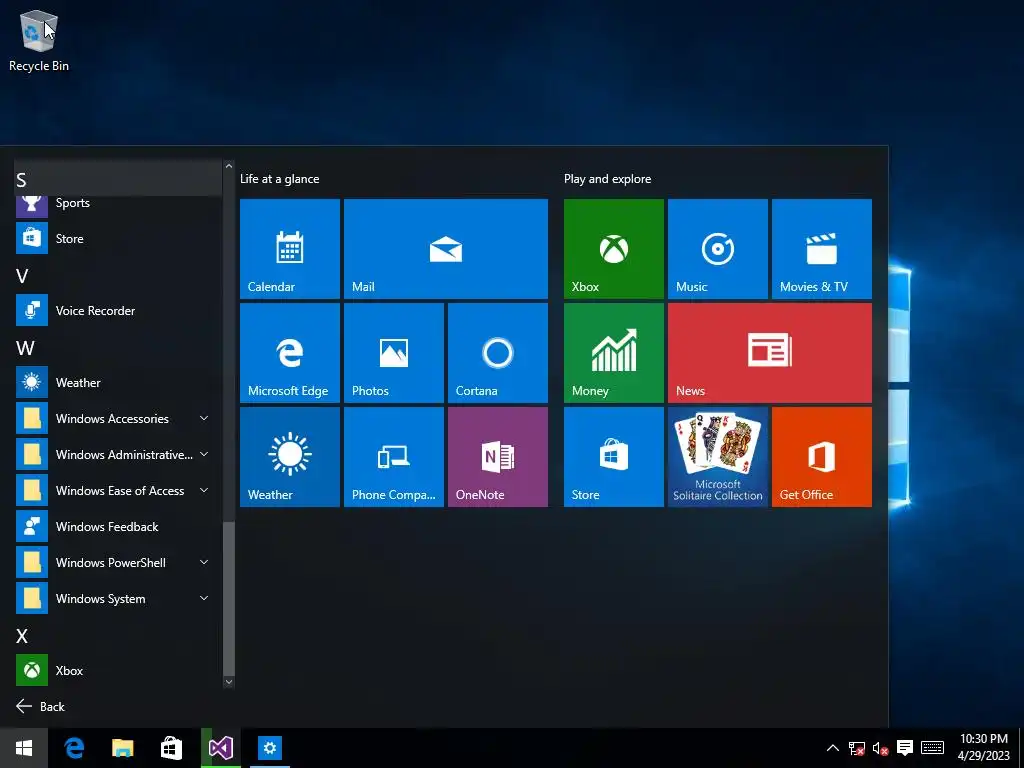The image size is (1024, 768).
Task: Click the network status tray icon
Action: pos(857,748)
